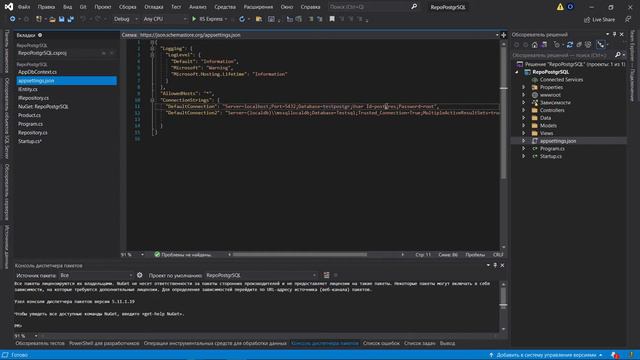
Task: Switch views icon in Solution Explorer toolbar
Action: pos(544,44)
